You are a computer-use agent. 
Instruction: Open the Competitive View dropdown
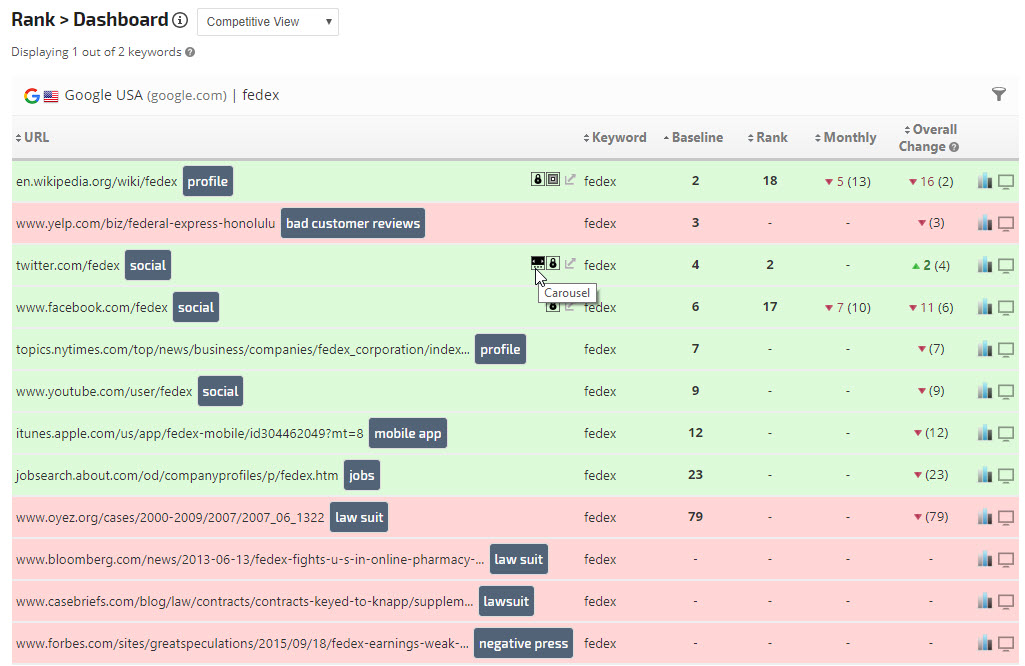coord(267,22)
